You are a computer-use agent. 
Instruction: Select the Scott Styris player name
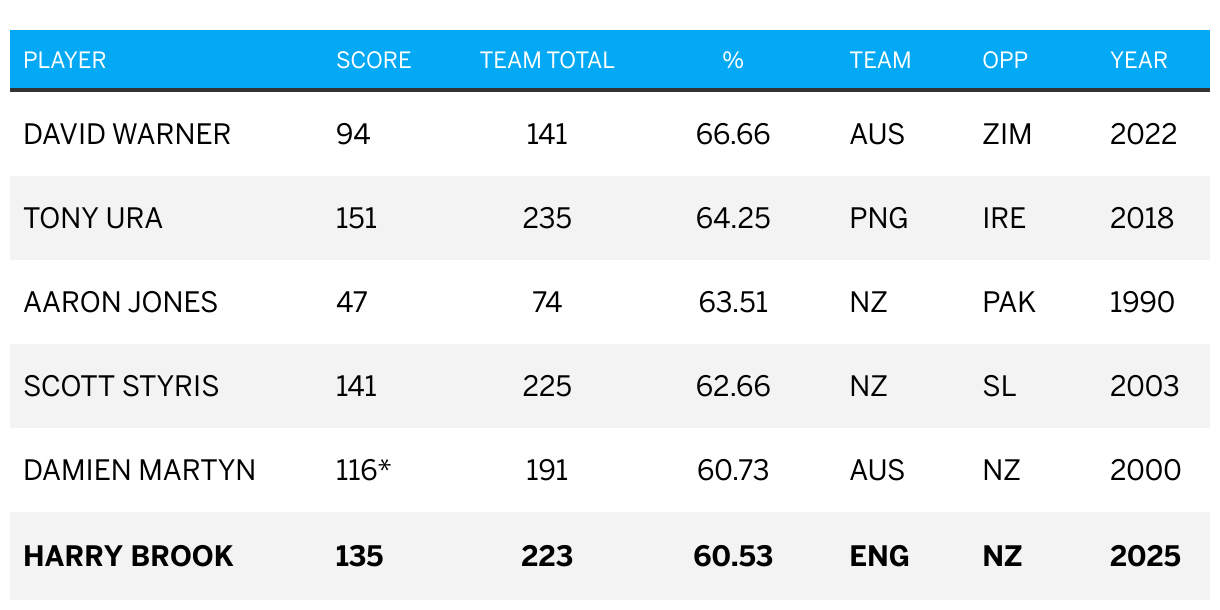[x=121, y=386]
